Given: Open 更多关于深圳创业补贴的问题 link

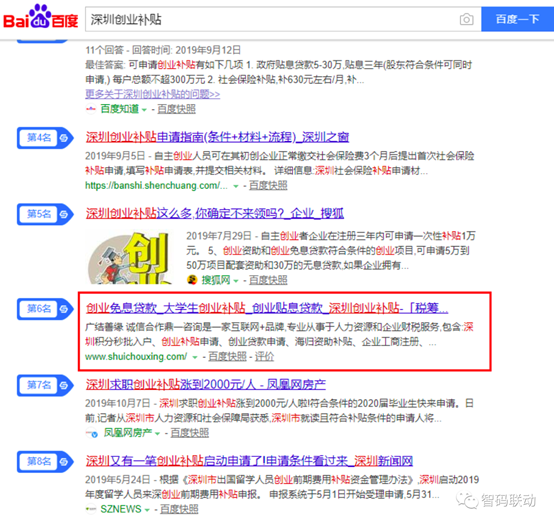Looking at the screenshot, I should click(153, 94).
